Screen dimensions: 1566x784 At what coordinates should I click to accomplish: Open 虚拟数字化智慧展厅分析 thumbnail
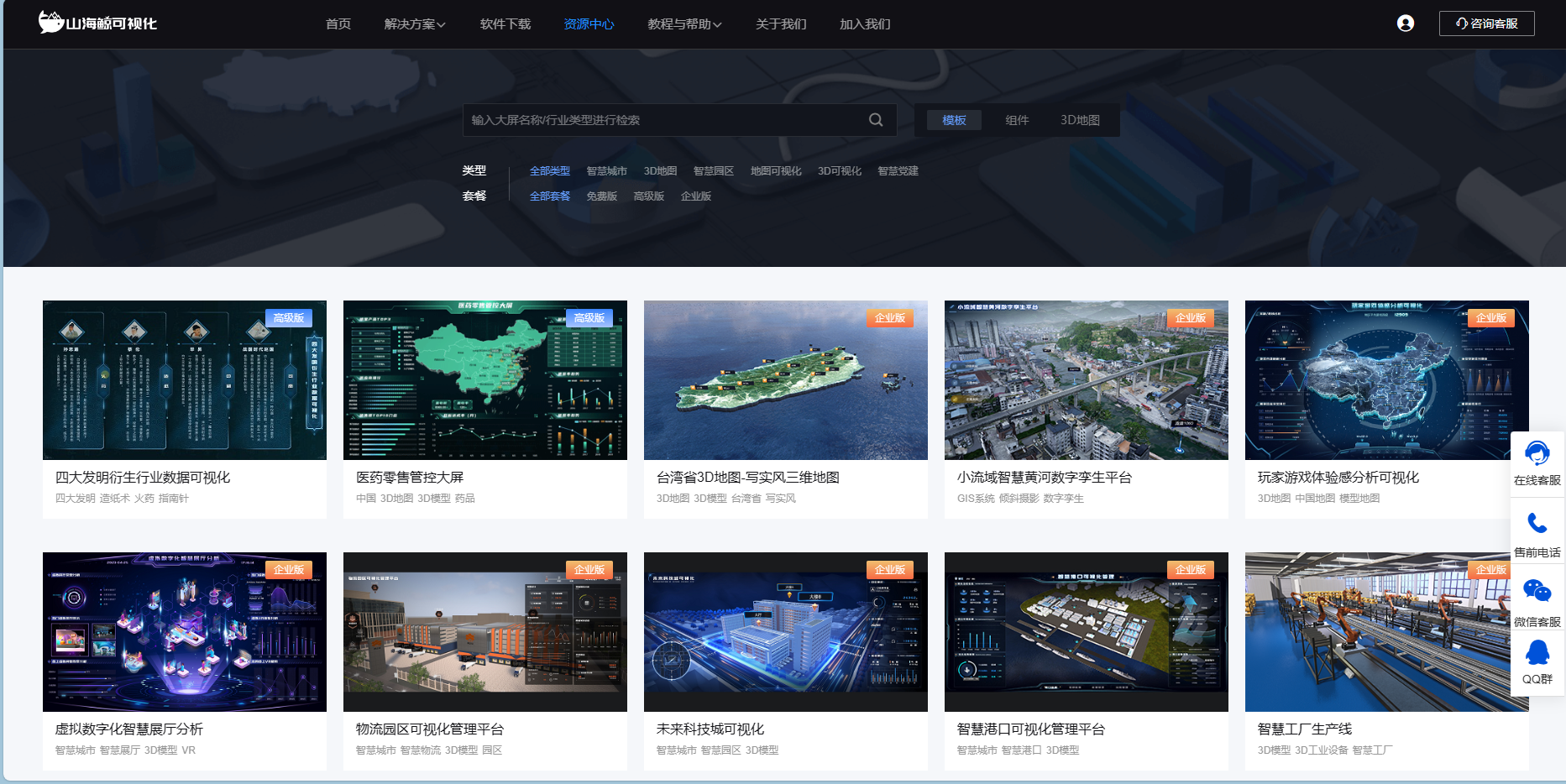[185, 632]
